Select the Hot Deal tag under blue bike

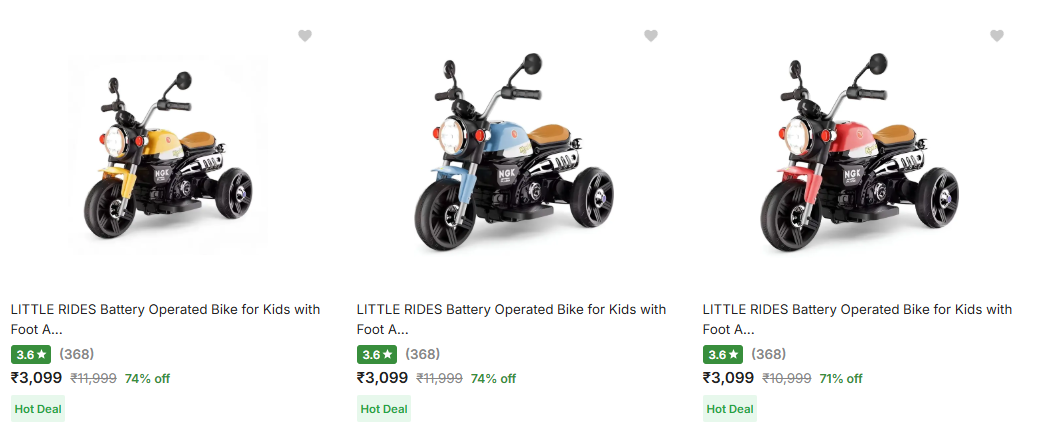pyautogui.click(x=384, y=409)
